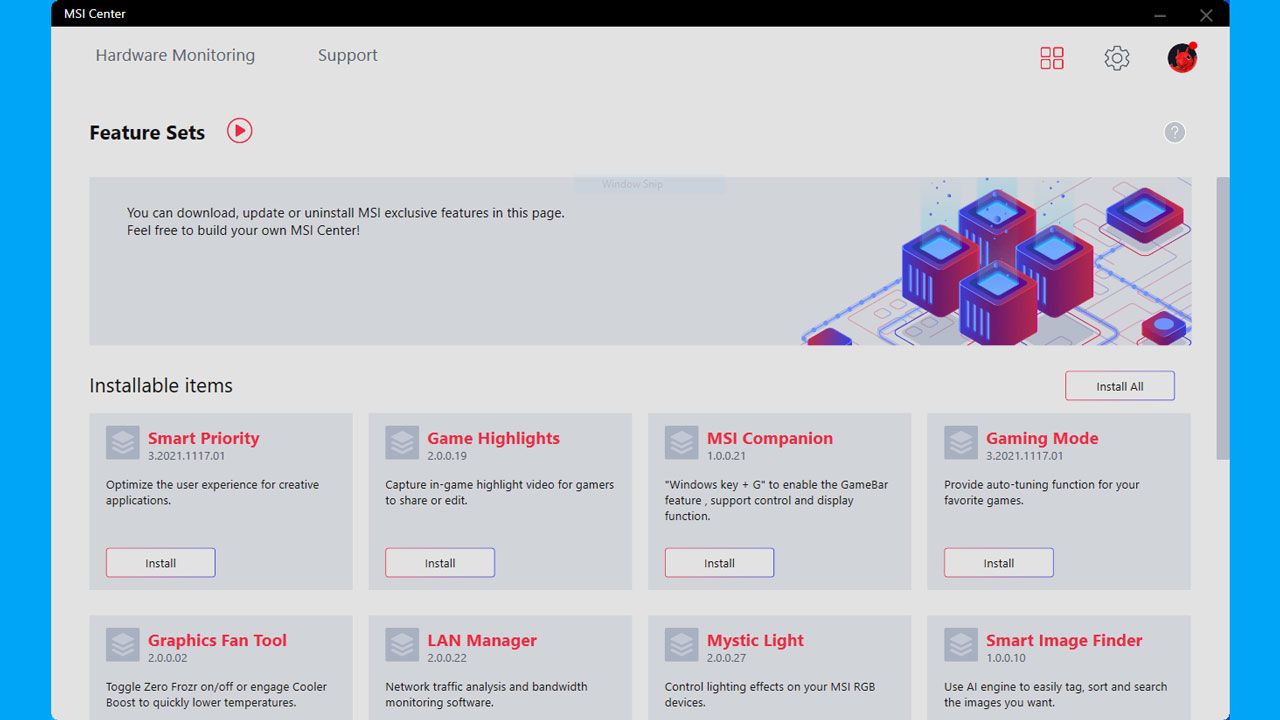Viewport: 1280px width, 720px height.
Task: Open the user profile avatar
Action: pos(1182,57)
